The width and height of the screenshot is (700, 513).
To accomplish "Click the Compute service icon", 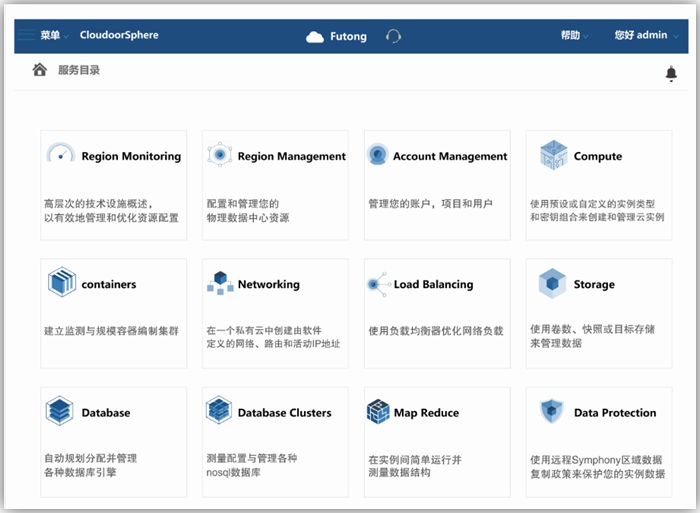I will click(553, 155).
